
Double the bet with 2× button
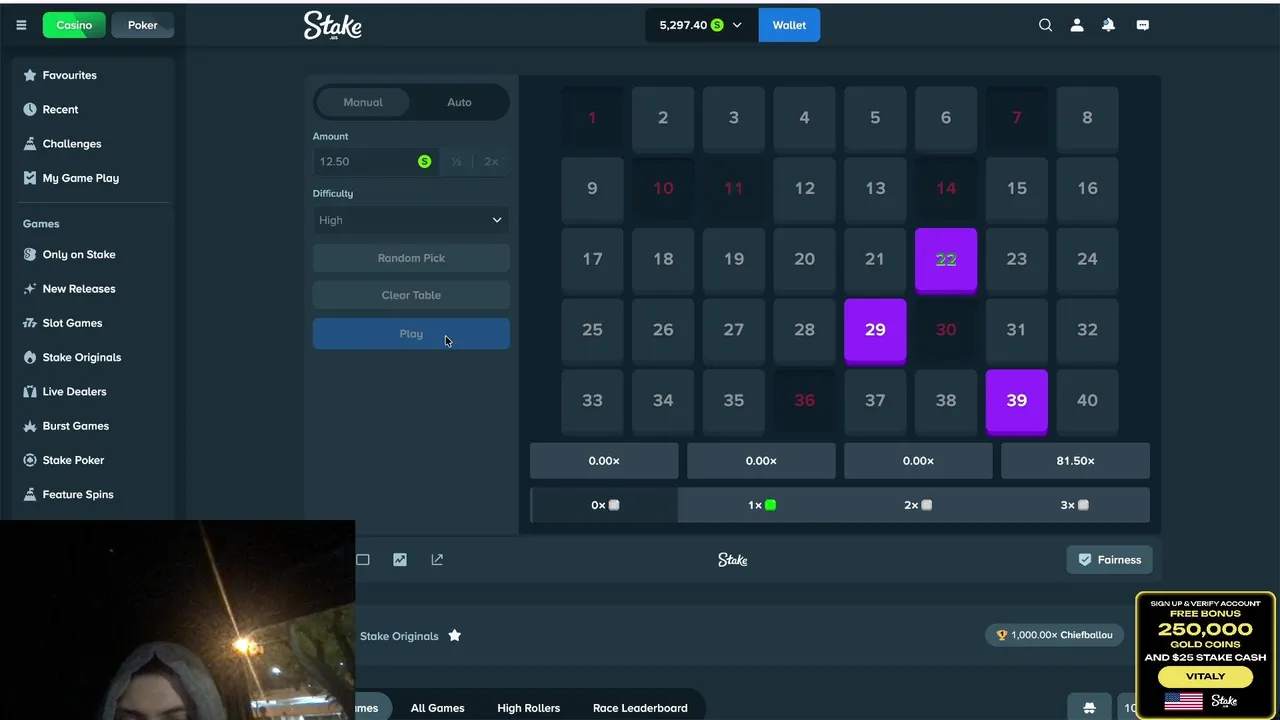[491, 161]
